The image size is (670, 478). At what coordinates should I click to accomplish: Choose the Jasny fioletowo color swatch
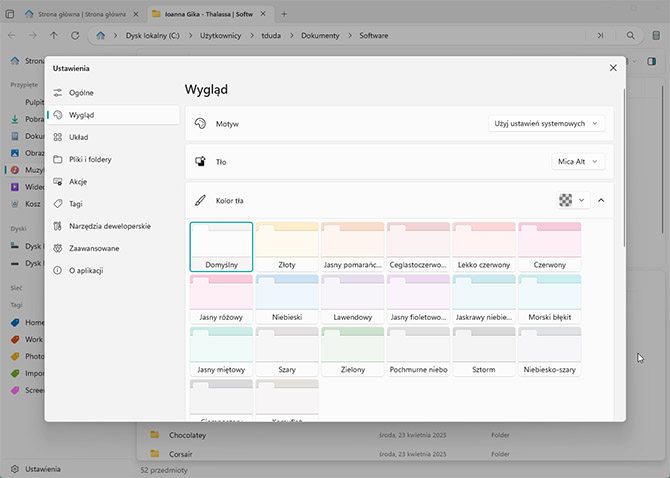tap(418, 299)
